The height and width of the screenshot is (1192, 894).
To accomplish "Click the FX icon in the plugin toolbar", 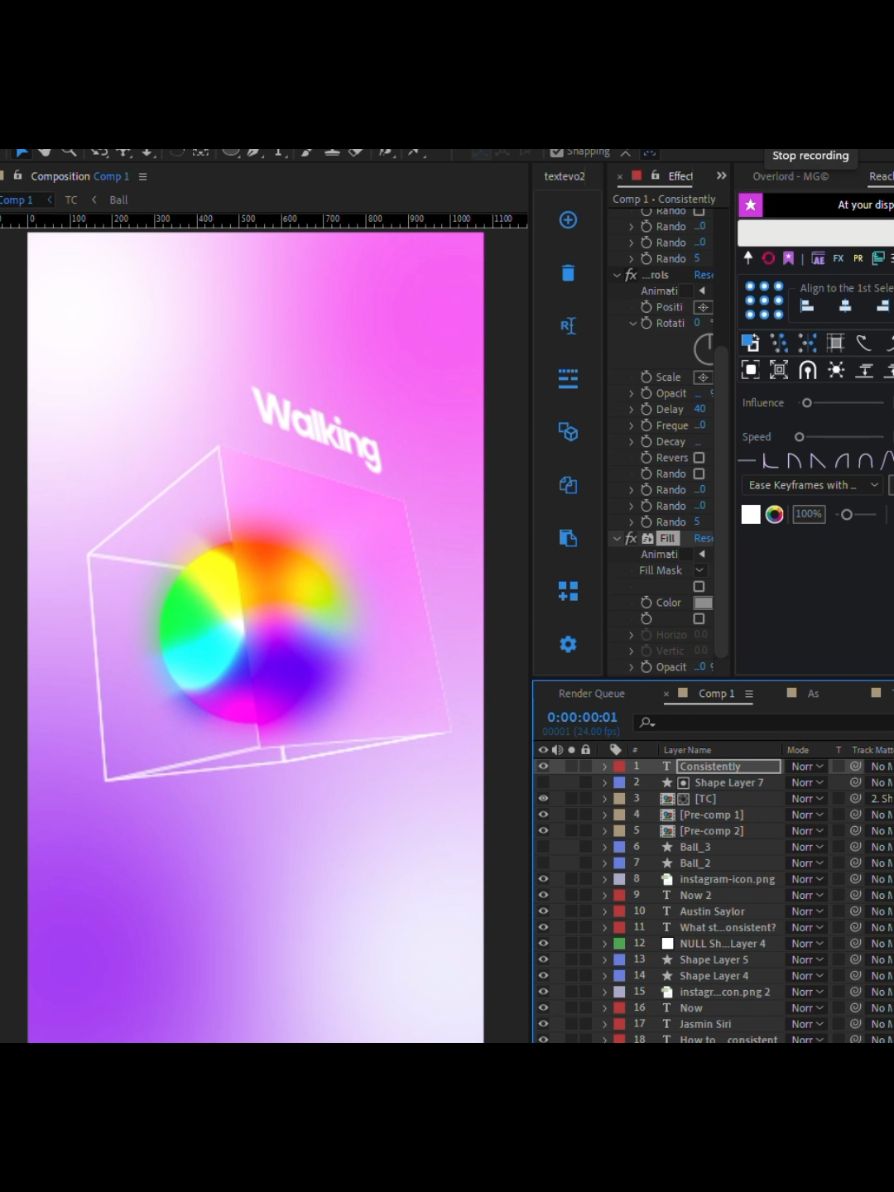I will pos(839,258).
